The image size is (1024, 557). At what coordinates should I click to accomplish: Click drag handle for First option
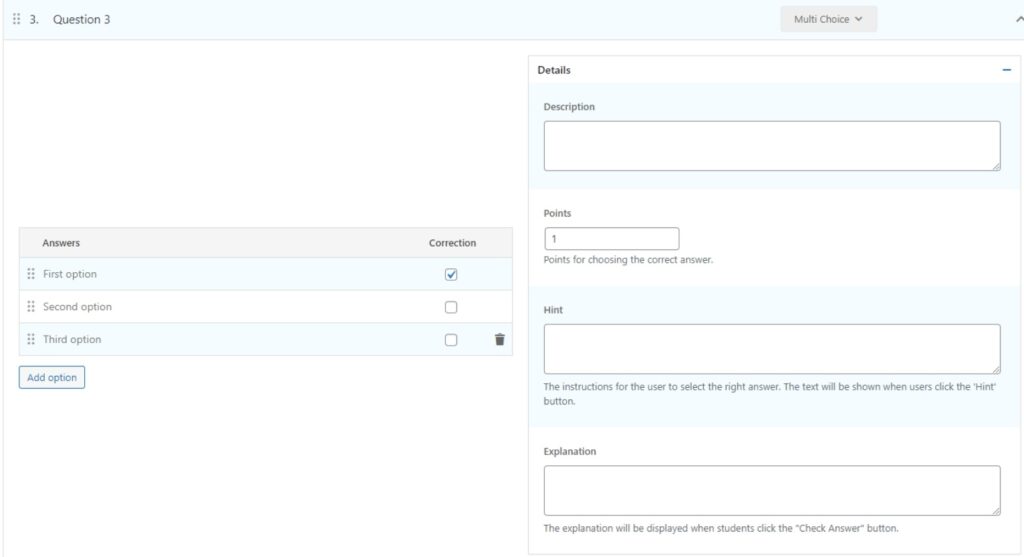point(31,274)
